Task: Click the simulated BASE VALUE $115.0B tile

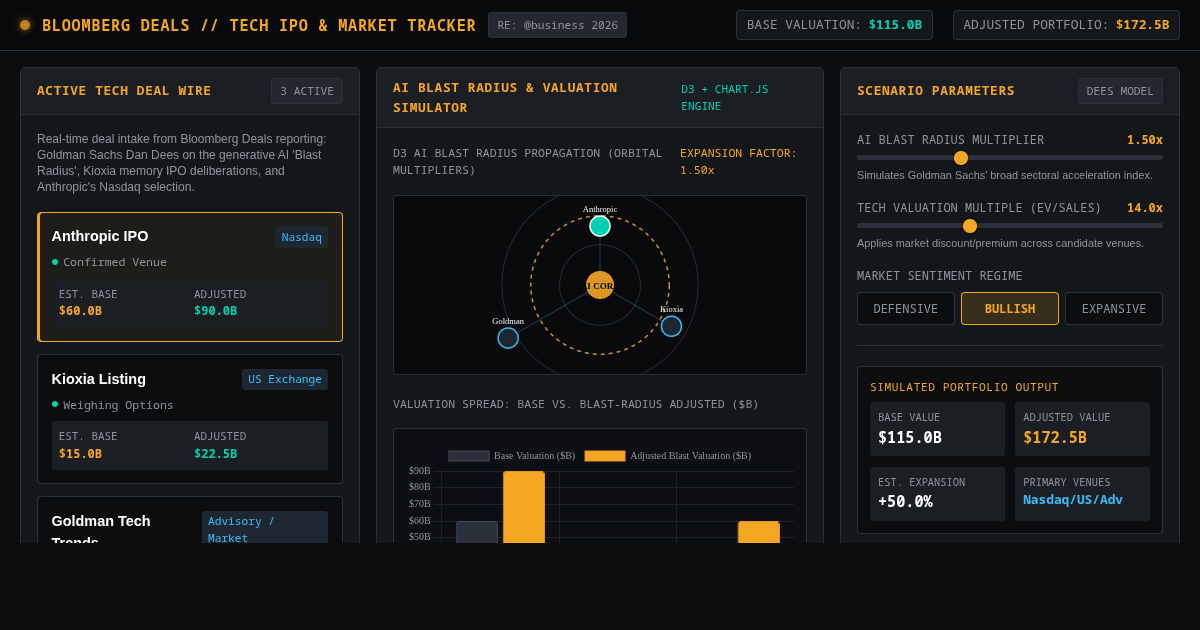Action: (937, 429)
